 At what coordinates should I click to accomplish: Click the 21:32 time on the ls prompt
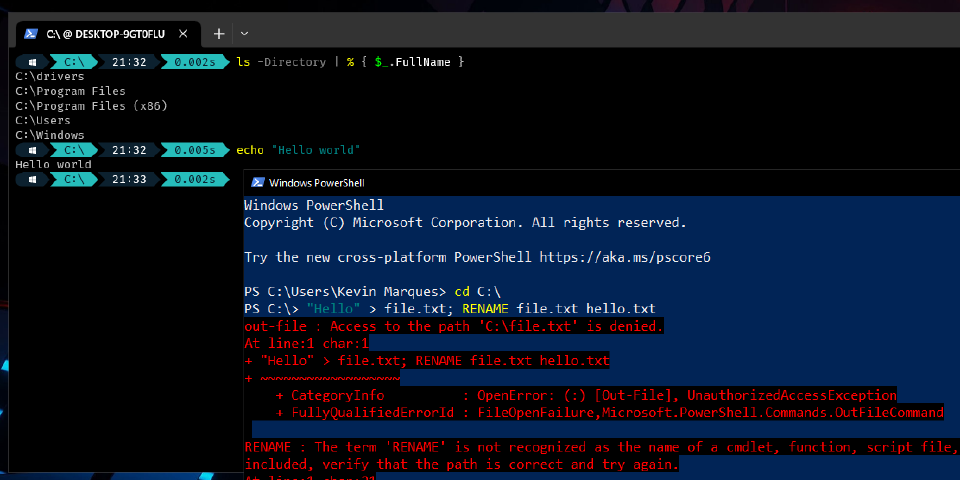pyautogui.click(x=129, y=62)
